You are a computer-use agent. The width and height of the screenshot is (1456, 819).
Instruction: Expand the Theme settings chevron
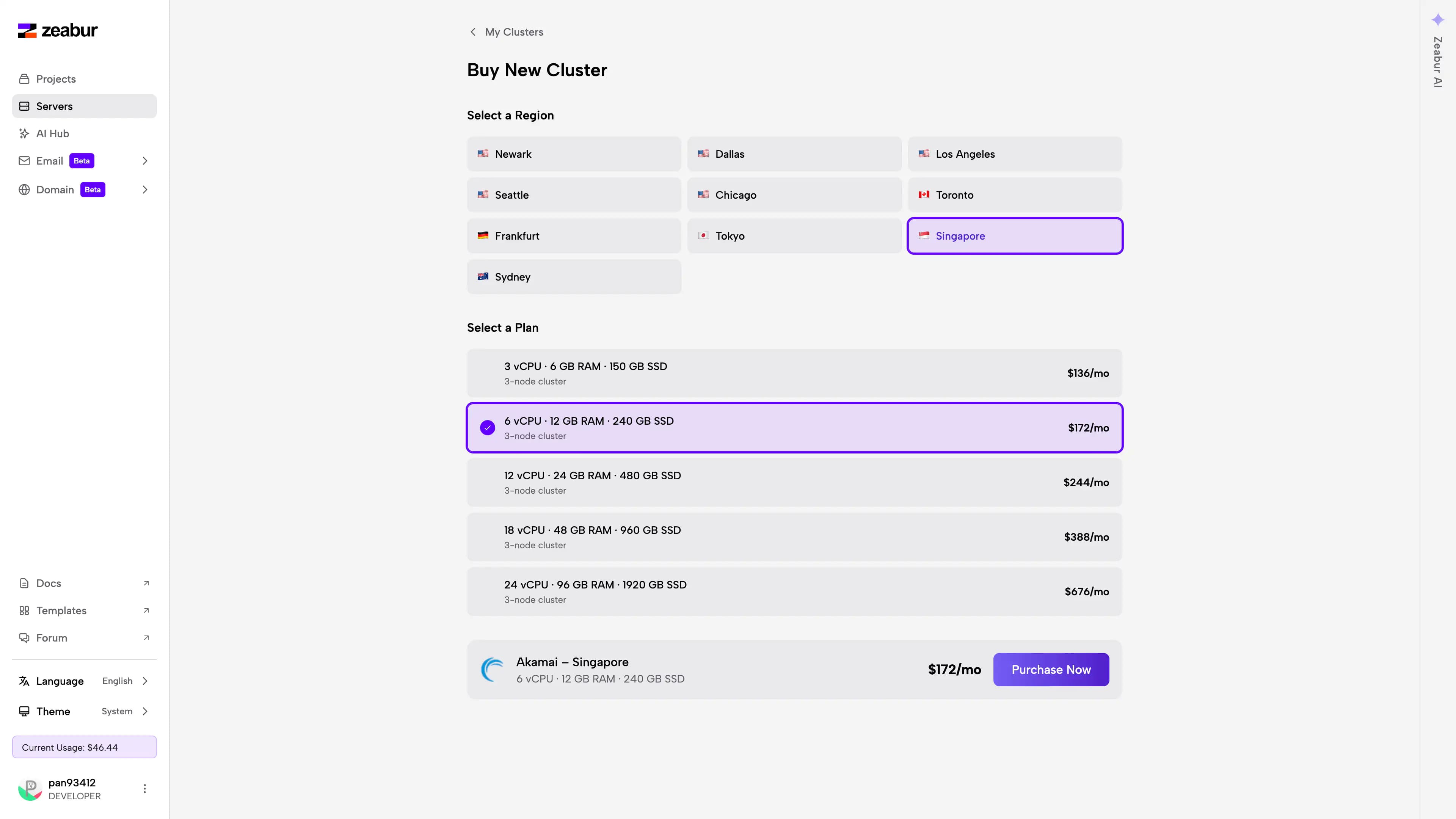click(145, 711)
